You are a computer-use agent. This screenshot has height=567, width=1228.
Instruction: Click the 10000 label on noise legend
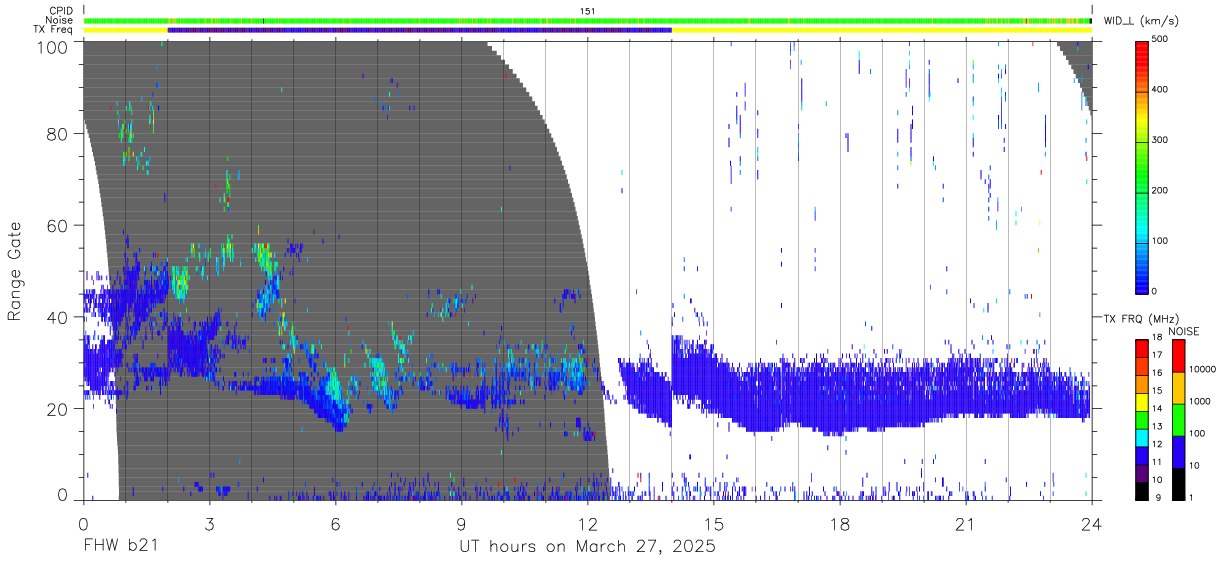point(1205,369)
